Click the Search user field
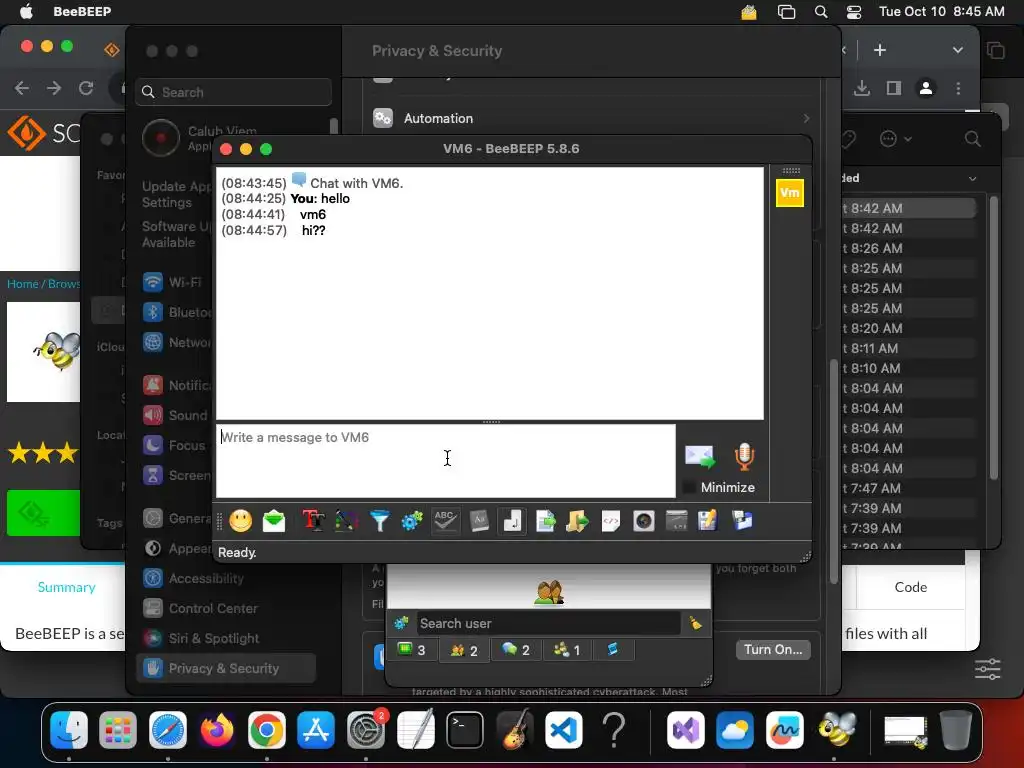 point(547,624)
